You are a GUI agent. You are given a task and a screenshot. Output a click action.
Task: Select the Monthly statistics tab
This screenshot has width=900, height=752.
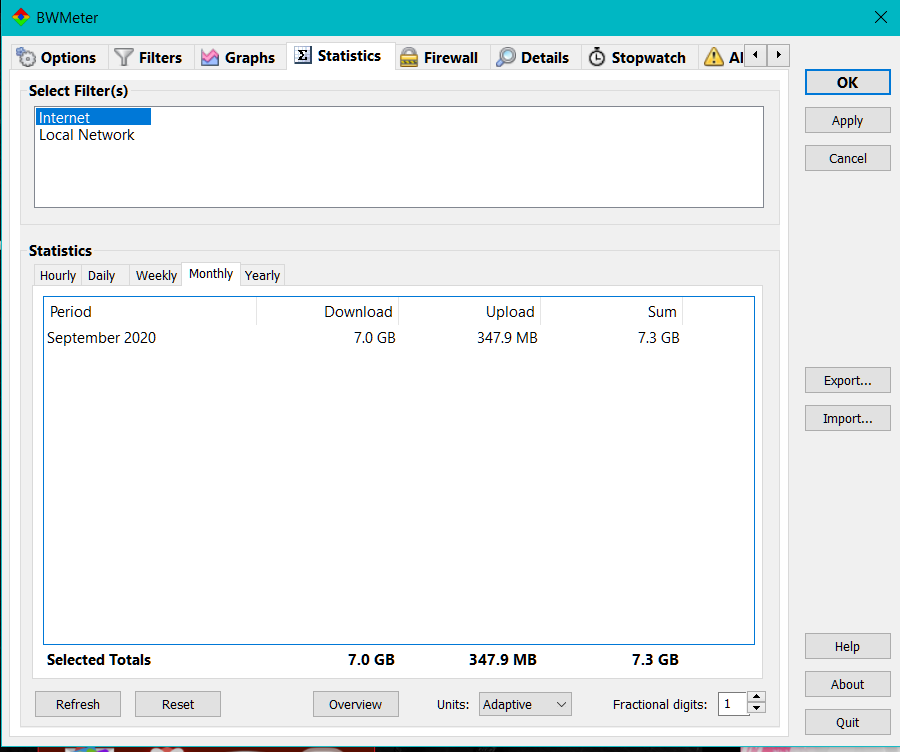(211, 274)
